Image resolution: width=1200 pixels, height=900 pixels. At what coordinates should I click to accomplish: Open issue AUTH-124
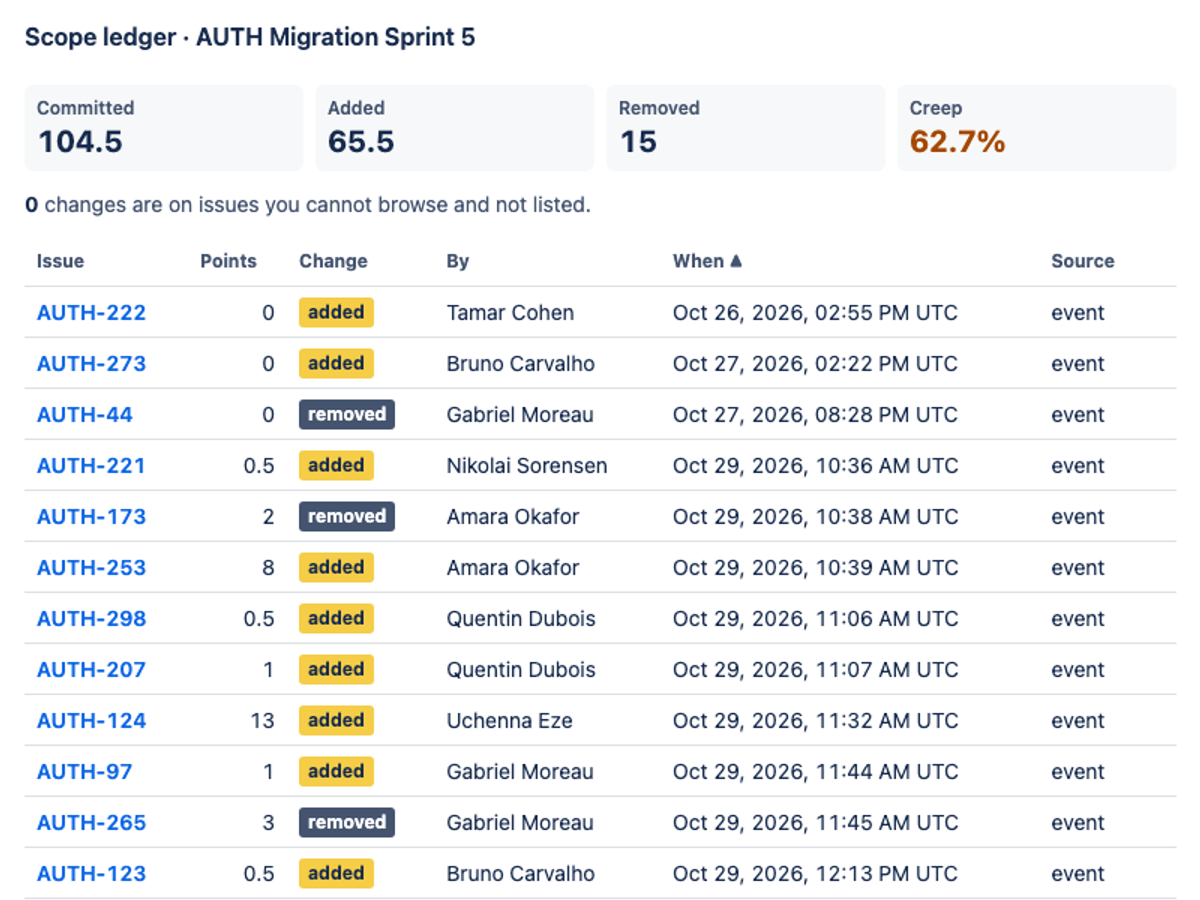click(91, 721)
